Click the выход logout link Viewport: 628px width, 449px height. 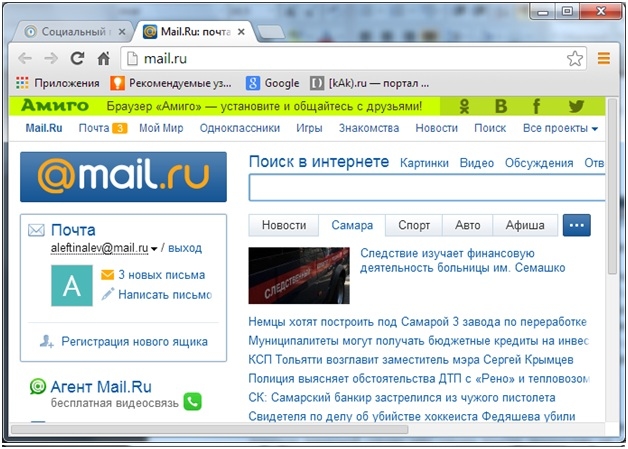[x=185, y=248]
